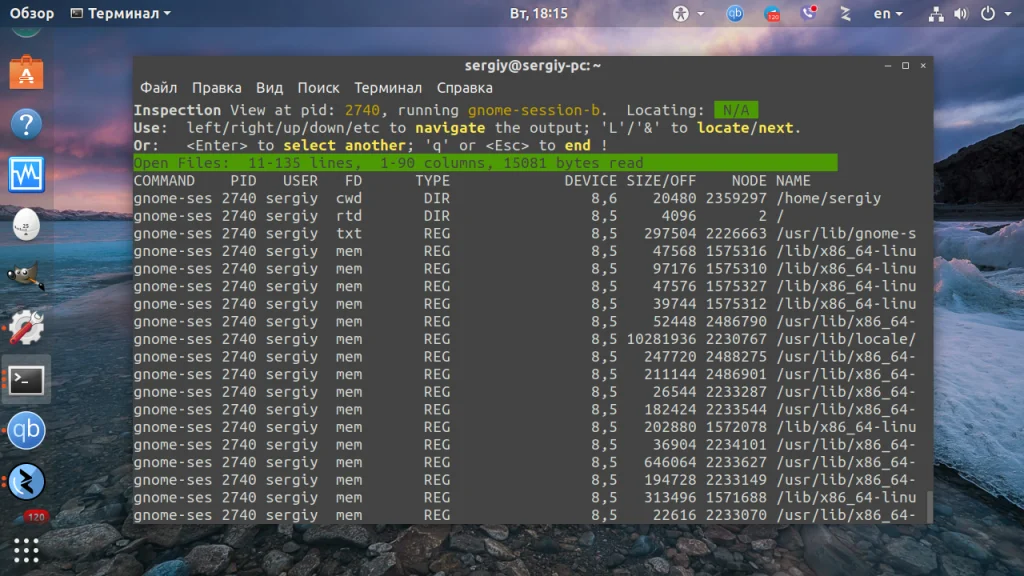Click the yellow pid 2740 in header
The width and height of the screenshot is (1024, 576).
click(362, 110)
